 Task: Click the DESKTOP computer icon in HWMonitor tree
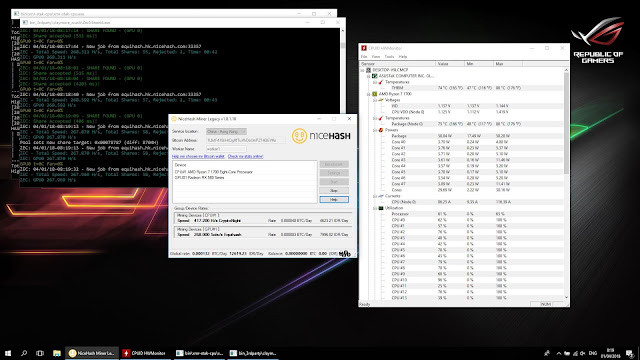click(x=369, y=70)
